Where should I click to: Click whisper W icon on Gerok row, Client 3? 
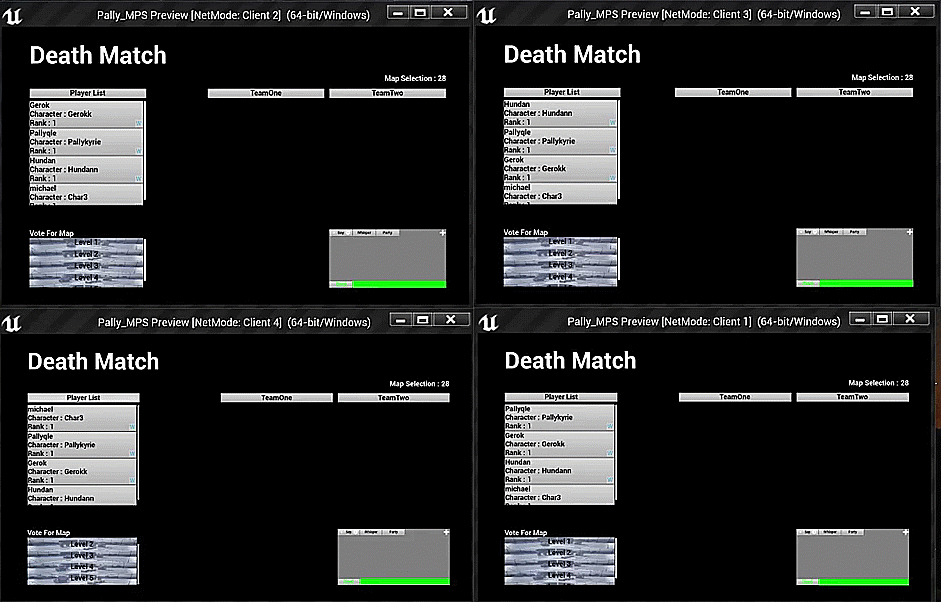pyautogui.click(x=612, y=178)
